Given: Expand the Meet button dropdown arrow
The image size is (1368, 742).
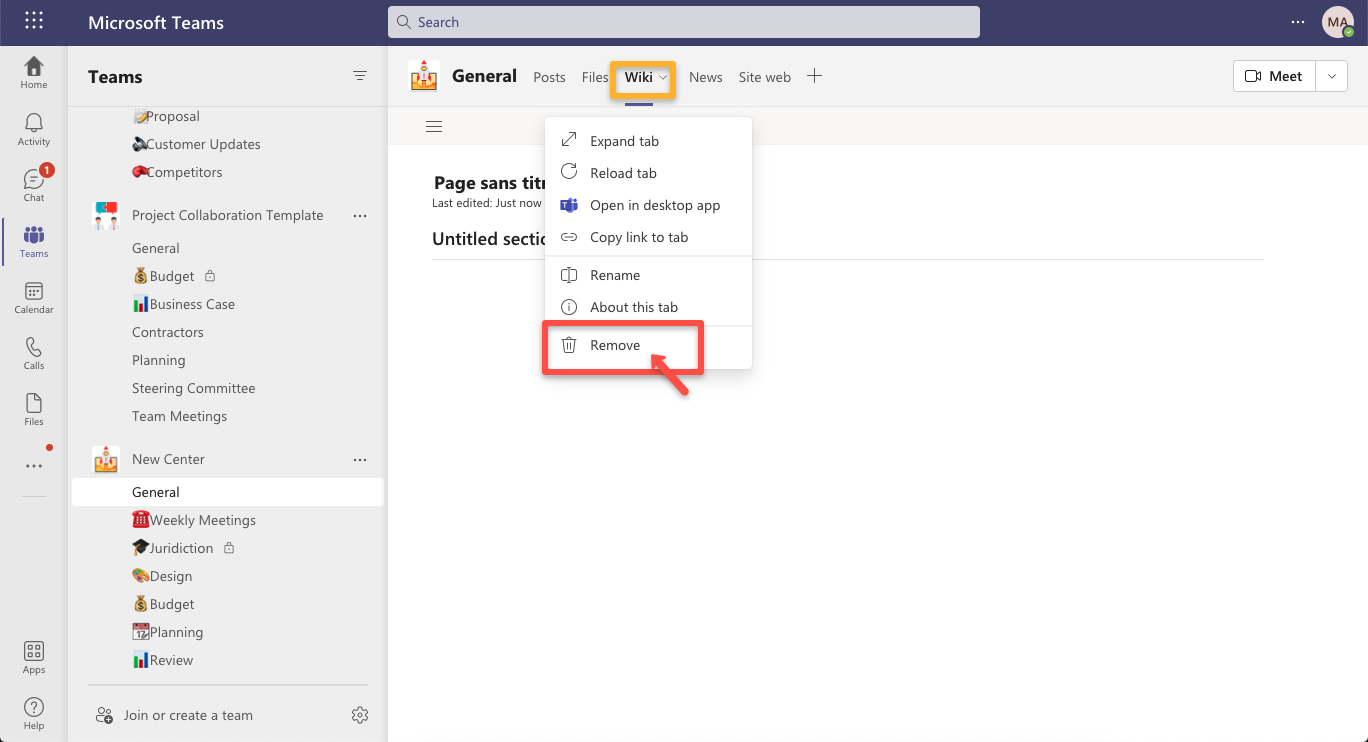Looking at the screenshot, I should pyautogui.click(x=1331, y=77).
